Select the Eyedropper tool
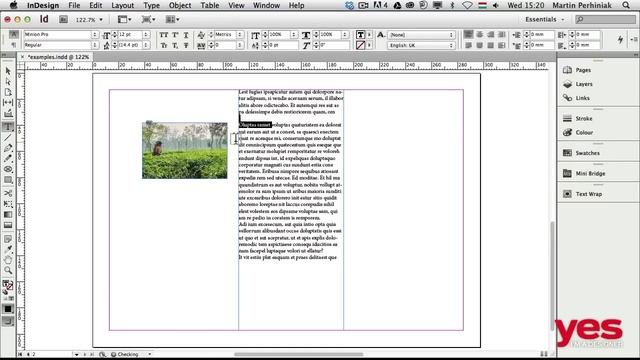 pos(8,249)
